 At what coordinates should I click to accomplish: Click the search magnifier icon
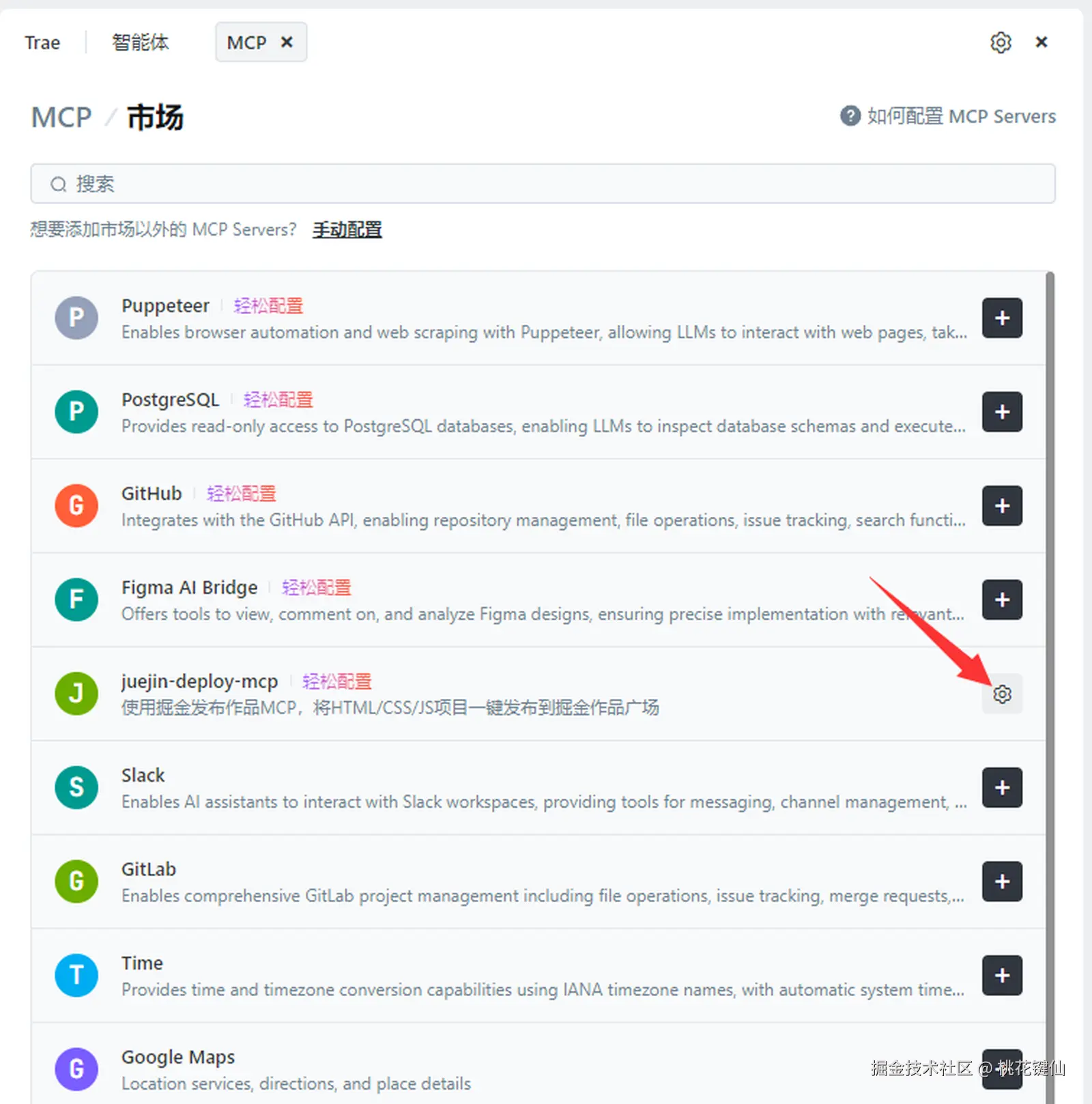pyautogui.click(x=59, y=184)
